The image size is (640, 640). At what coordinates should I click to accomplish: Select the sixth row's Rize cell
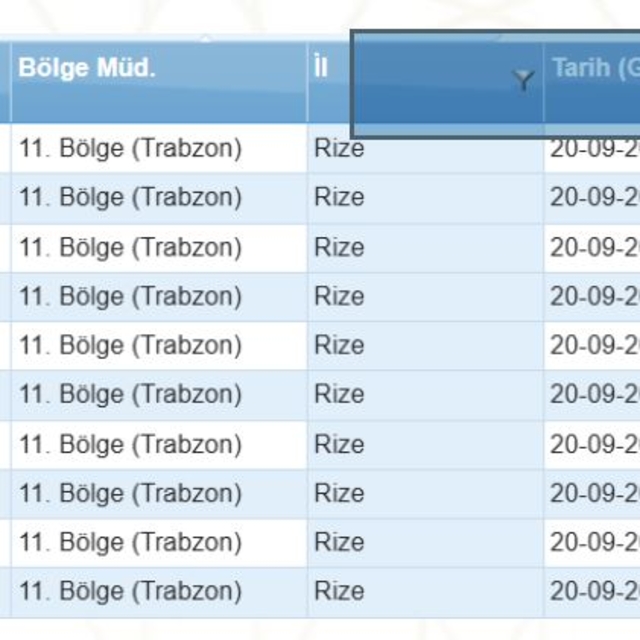point(339,394)
